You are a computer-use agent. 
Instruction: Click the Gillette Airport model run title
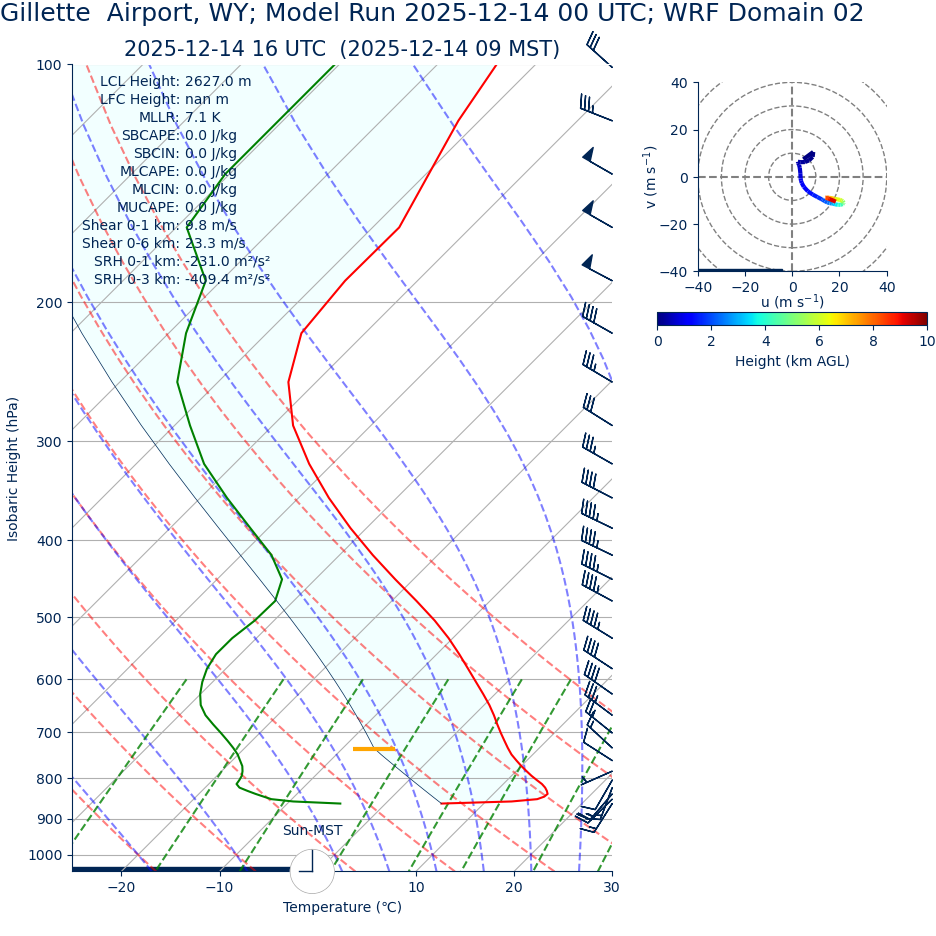pyautogui.click(x=432, y=14)
